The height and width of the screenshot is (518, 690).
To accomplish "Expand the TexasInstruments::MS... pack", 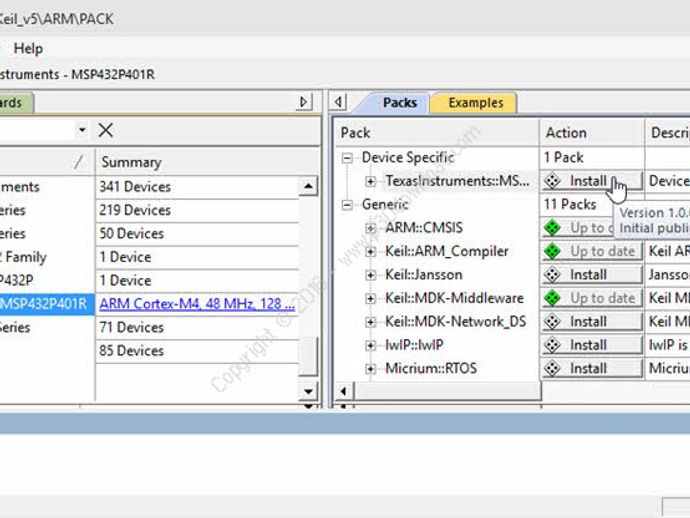I will point(371,181).
